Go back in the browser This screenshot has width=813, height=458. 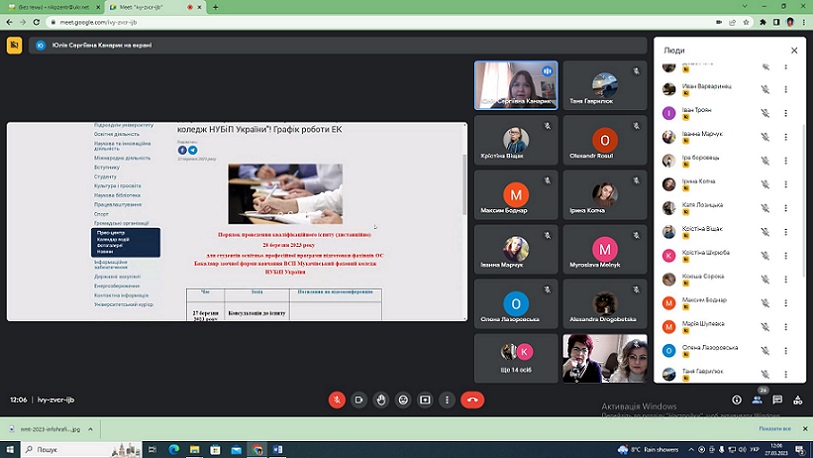9,22
